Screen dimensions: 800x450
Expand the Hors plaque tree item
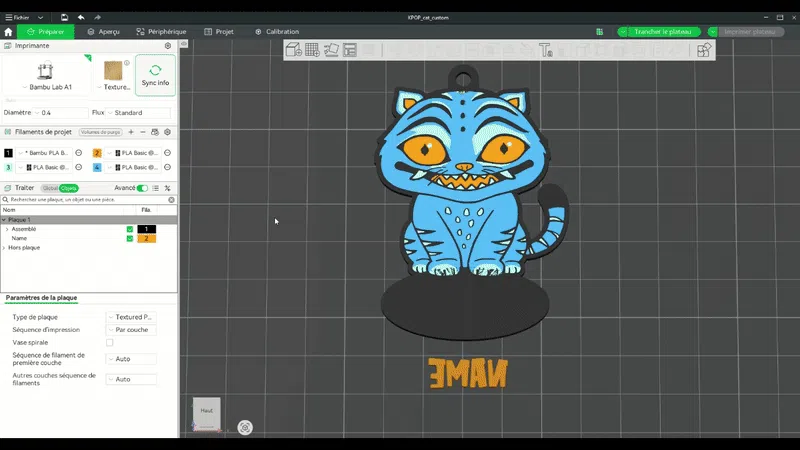pos(4,247)
